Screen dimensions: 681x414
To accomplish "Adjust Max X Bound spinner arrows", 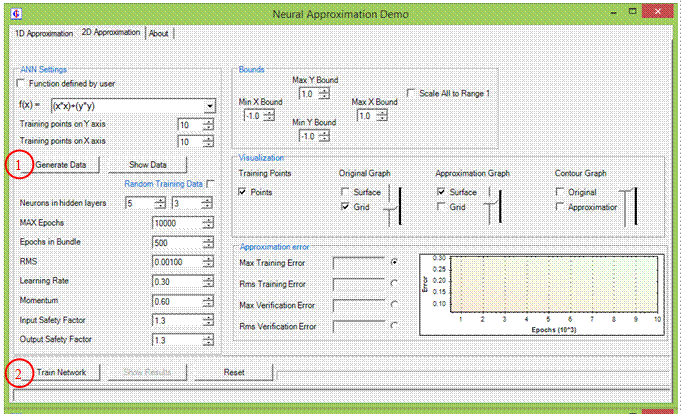I will tap(380, 115).
